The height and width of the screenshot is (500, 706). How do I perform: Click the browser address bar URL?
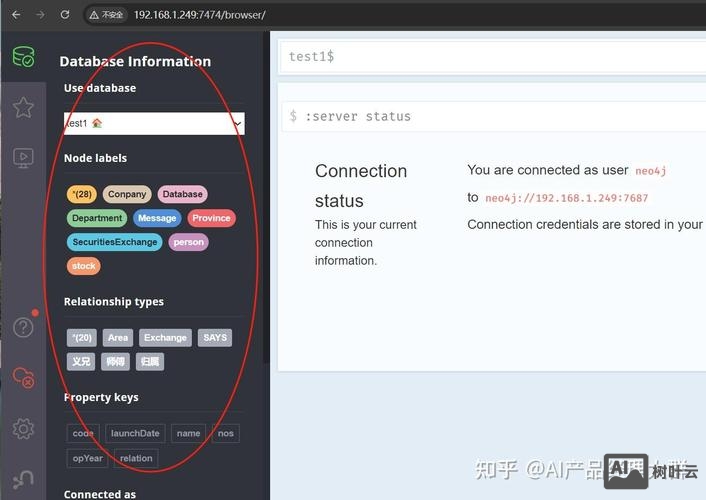pyautogui.click(x=200, y=15)
